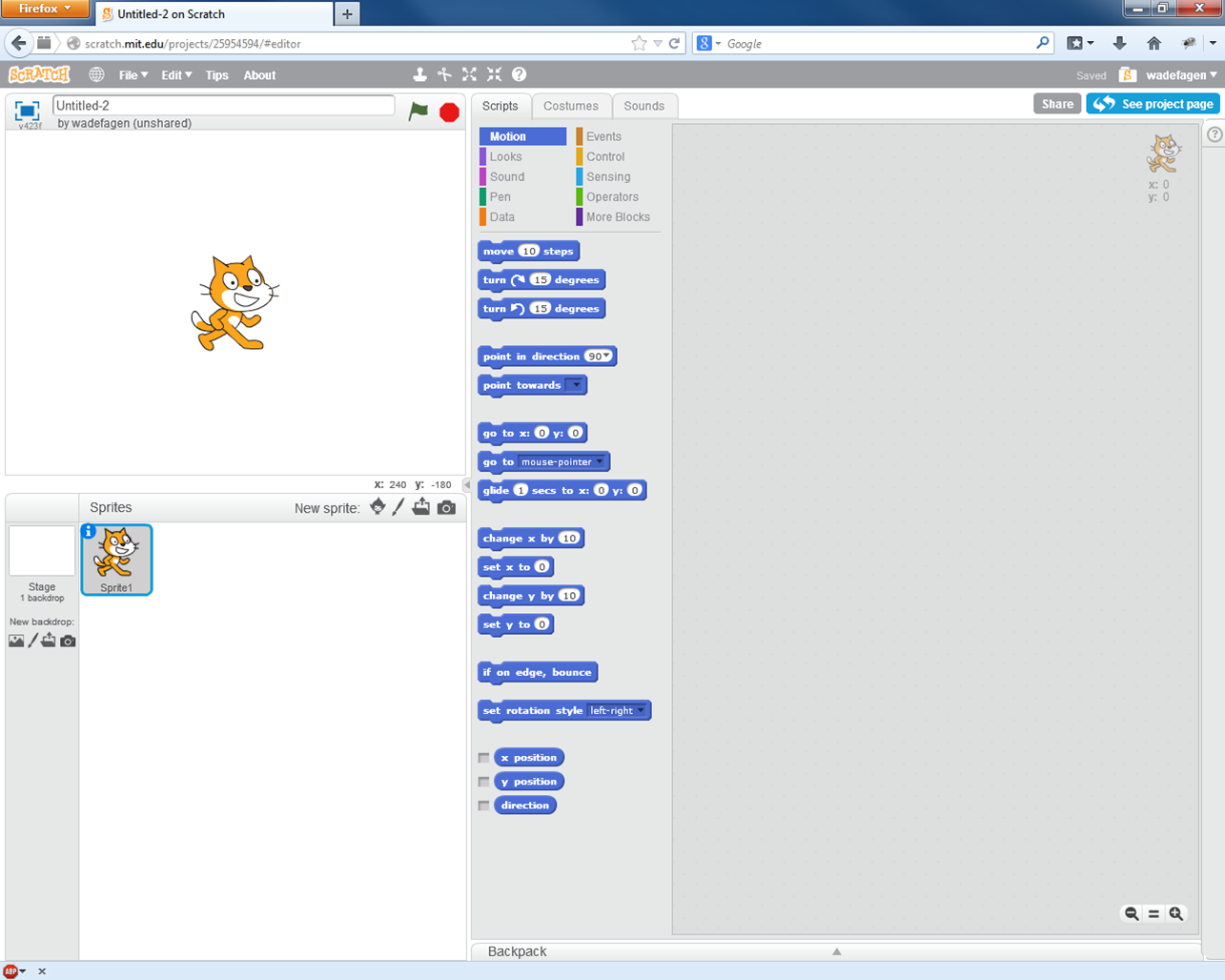
Task: Click the See project page button
Action: (1154, 104)
